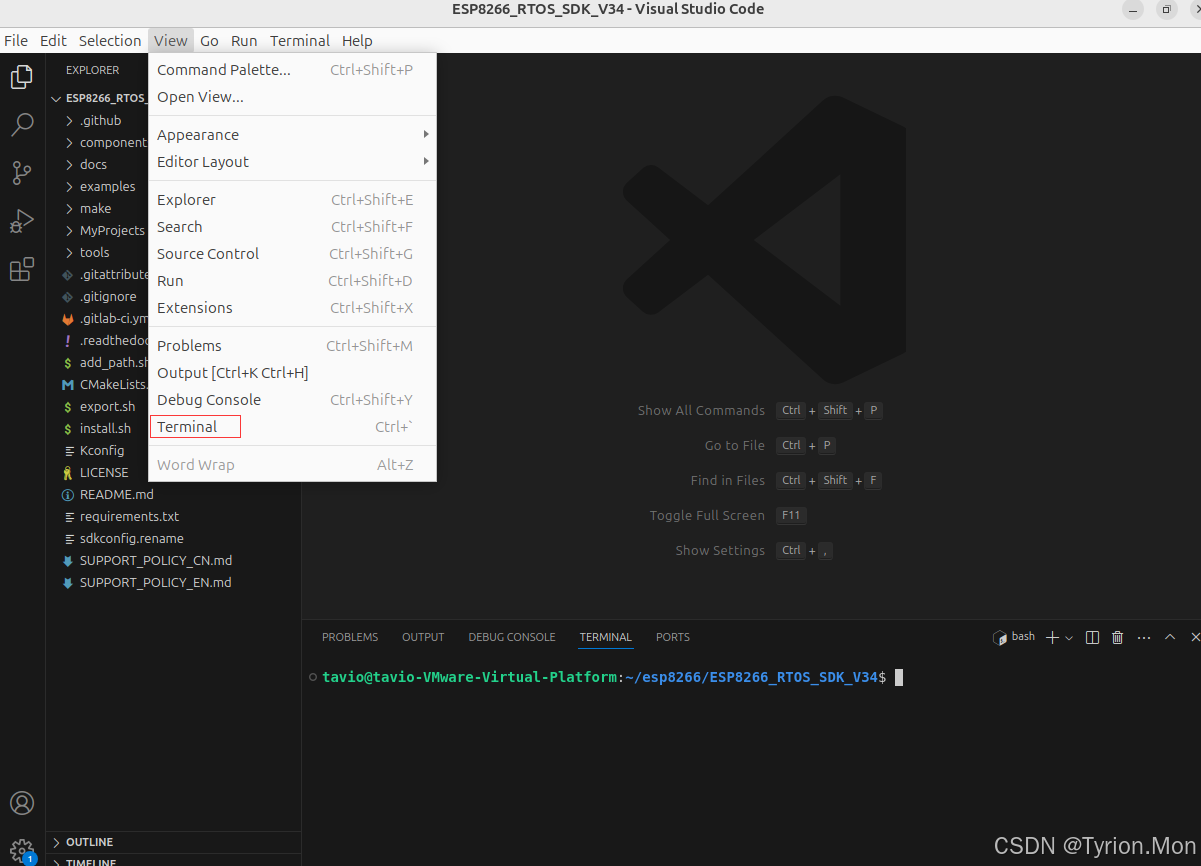Viewport: 1201px width, 866px height.
Task: Choose Command Palette... from View menu
Action: tap(292, 70)
